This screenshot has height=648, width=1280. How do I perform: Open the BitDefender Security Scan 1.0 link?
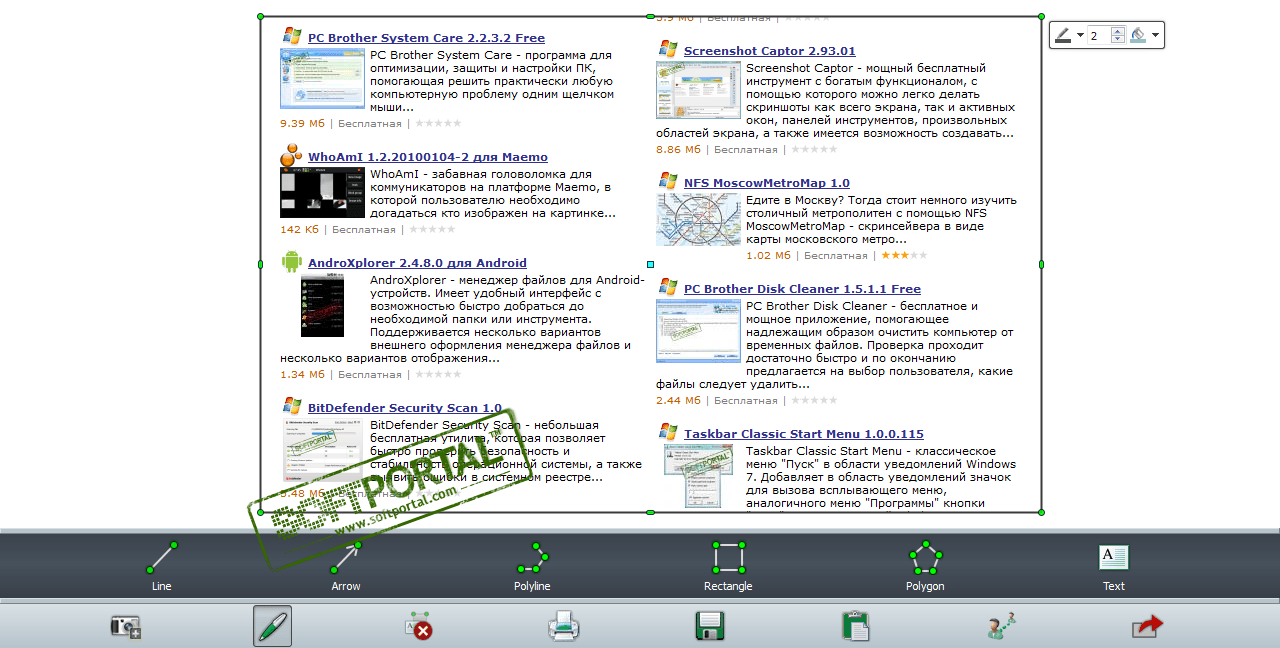pyautogui.click(x=405, y=408)
